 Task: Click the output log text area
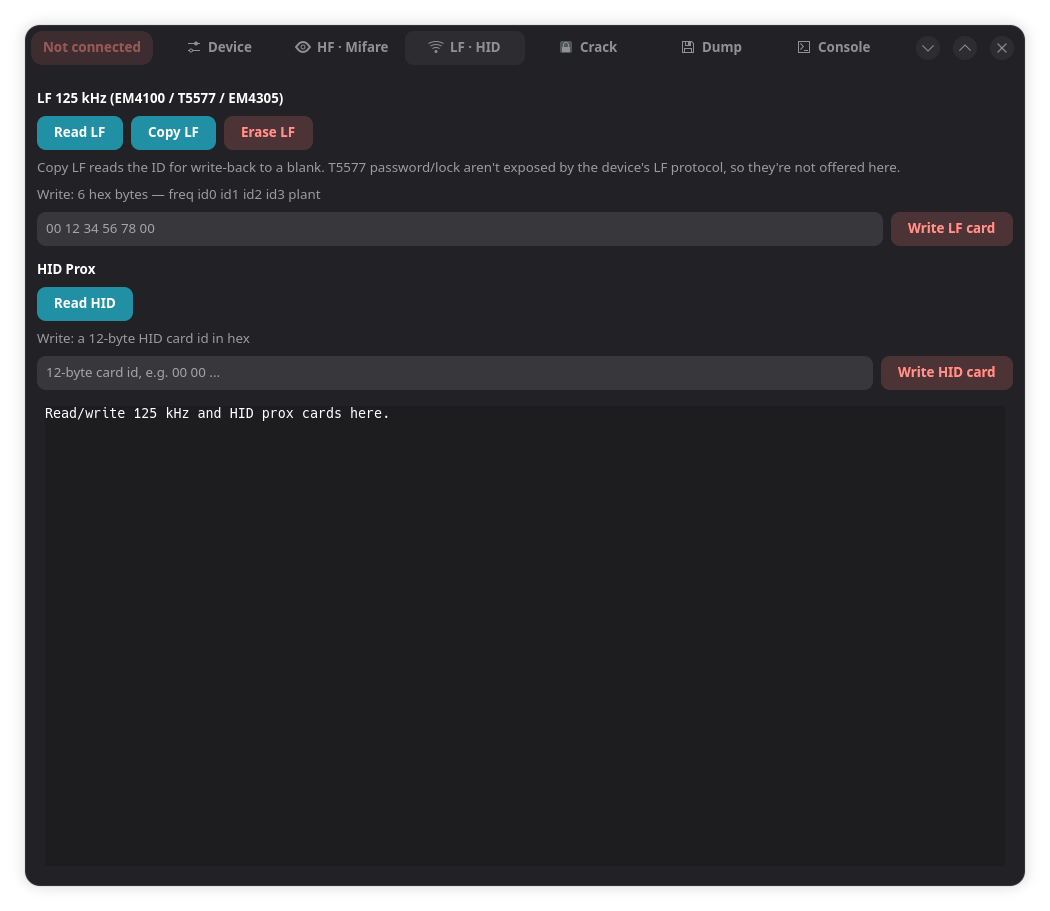point(524,635)
